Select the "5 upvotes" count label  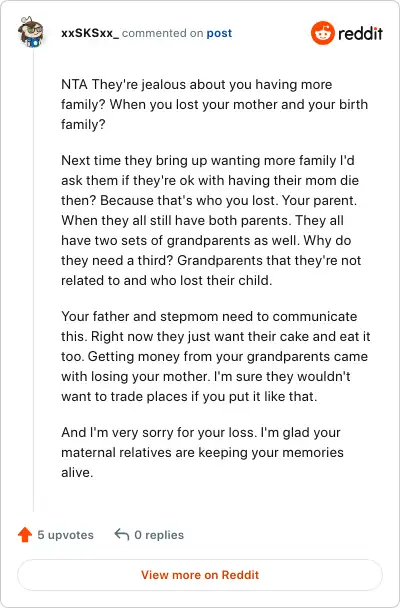pyautogui.click(x=66, y=535)
